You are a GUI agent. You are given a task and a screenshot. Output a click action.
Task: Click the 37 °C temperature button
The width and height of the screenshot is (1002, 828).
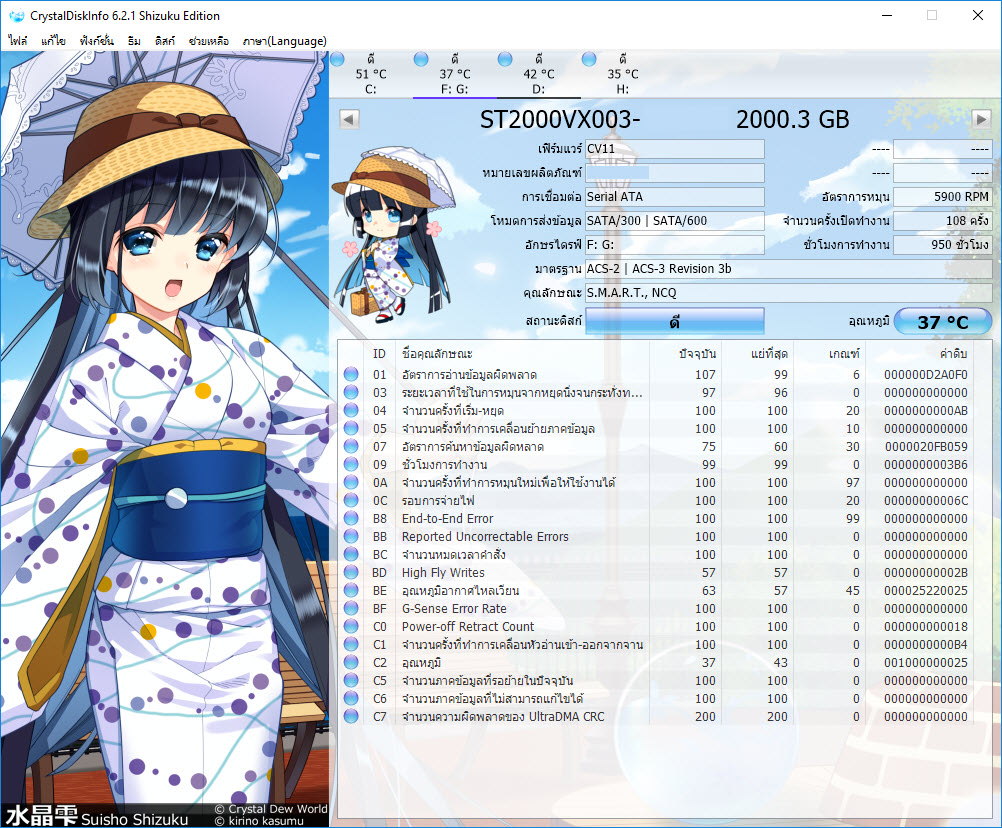[x=942, y=322]
